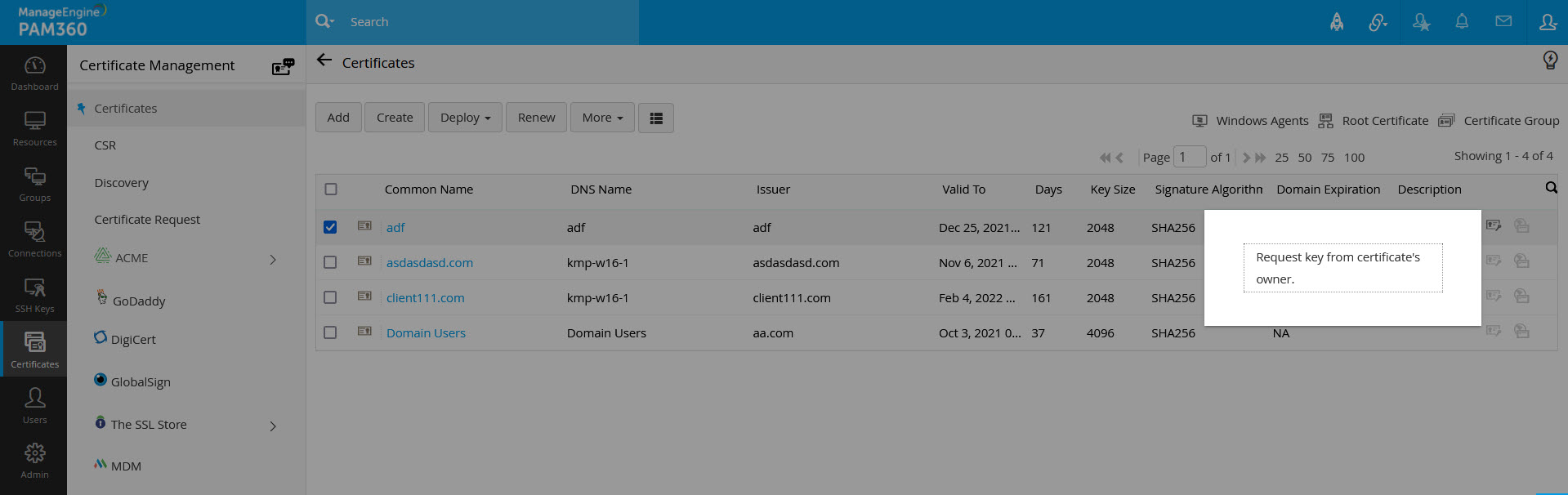
Task: Open the SSH Keys section
Action: (x=34, y=295)
